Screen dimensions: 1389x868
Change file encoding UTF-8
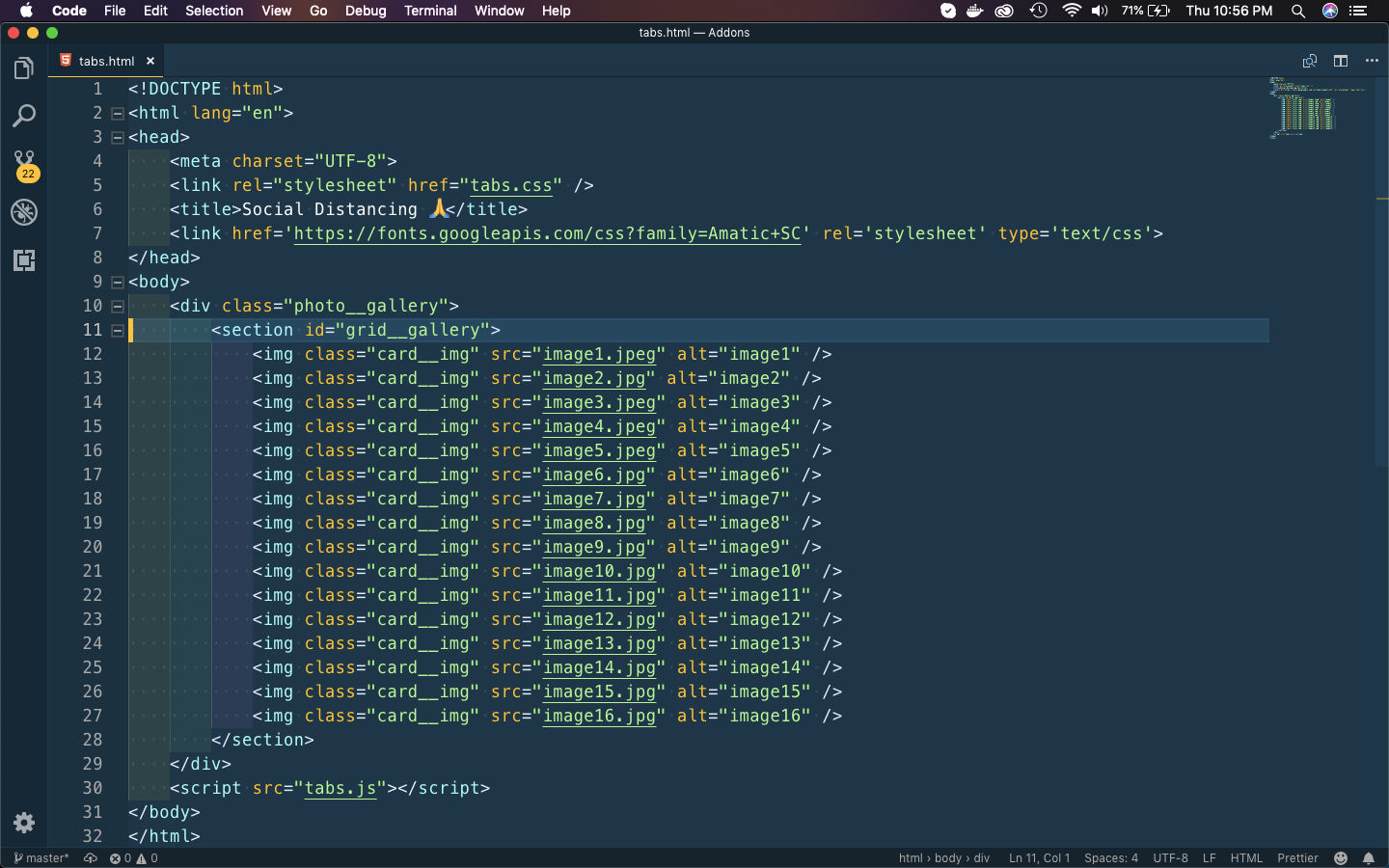click(x=1170, y=857)
